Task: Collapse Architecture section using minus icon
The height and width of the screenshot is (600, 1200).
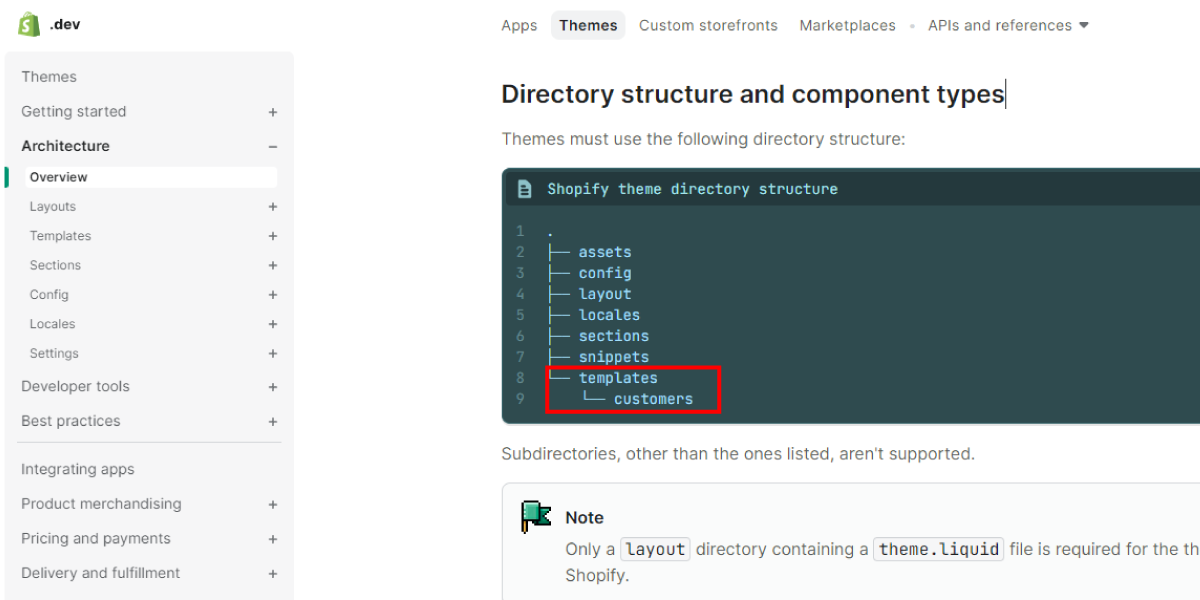Action: 273,146
